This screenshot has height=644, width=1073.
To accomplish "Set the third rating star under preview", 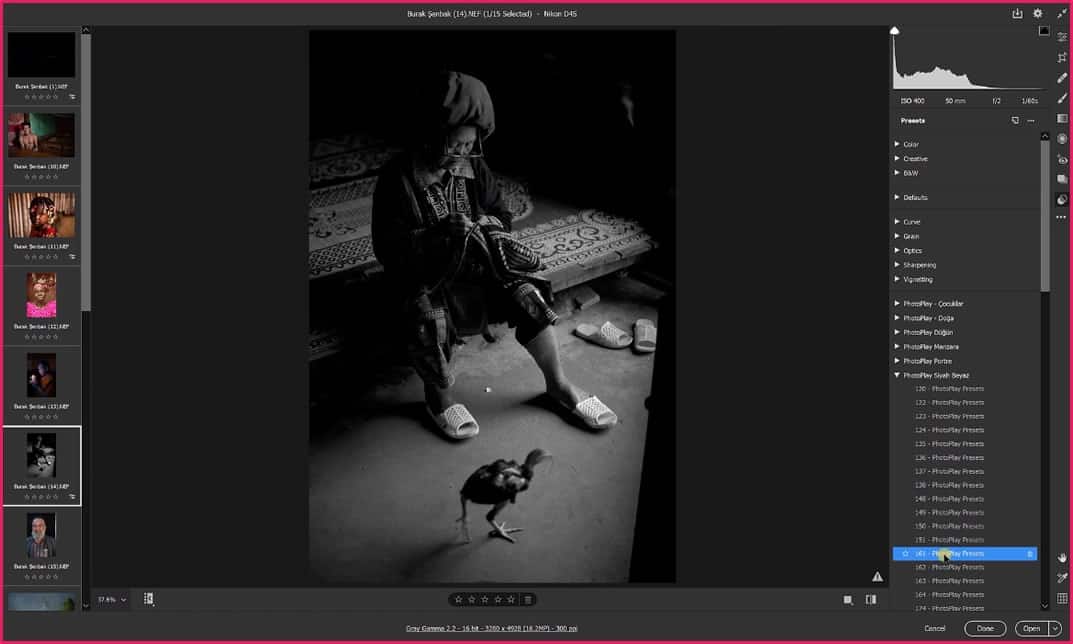I will click(x=484, y=600).
